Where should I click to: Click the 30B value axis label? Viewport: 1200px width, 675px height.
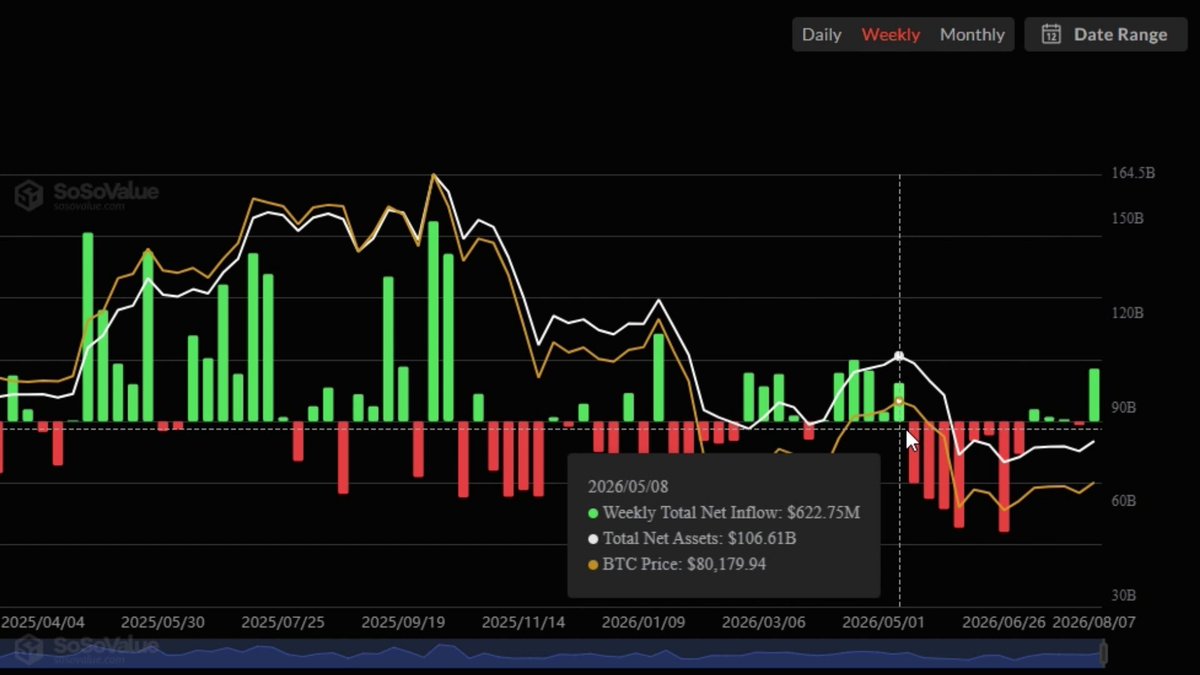[1124, 595]
